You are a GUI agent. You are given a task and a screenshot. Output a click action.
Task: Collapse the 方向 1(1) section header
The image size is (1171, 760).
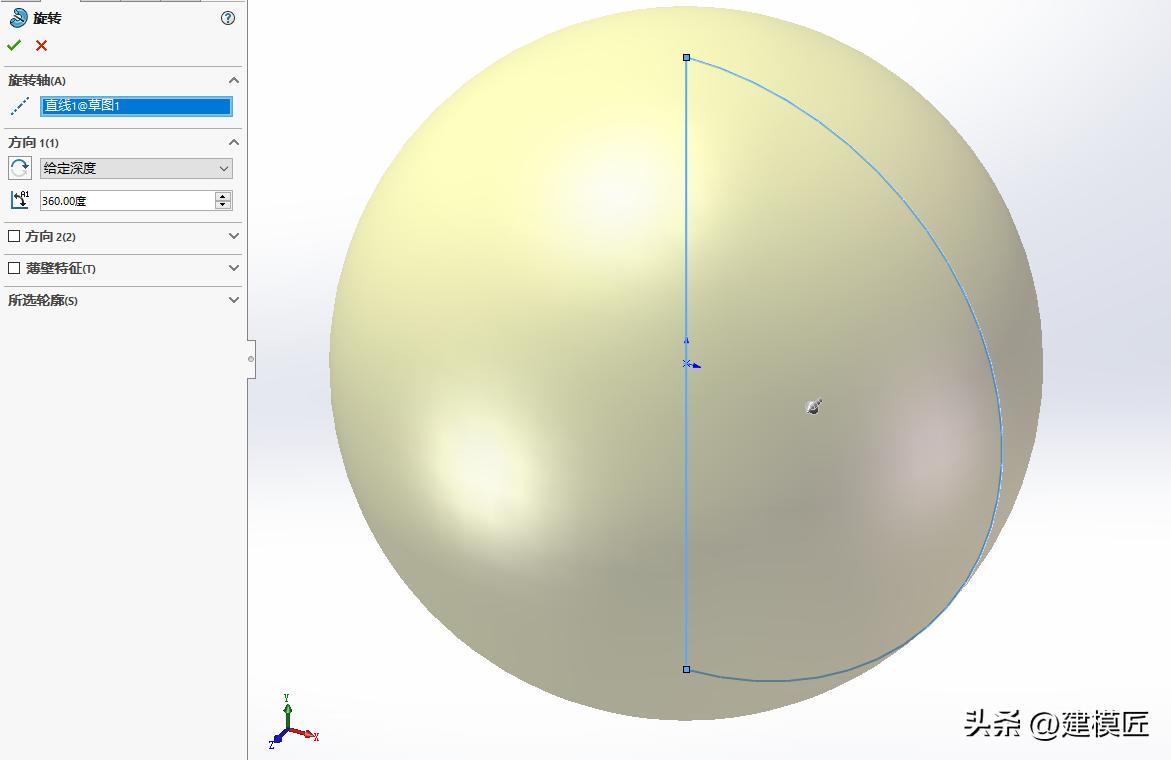pos(233,142)
